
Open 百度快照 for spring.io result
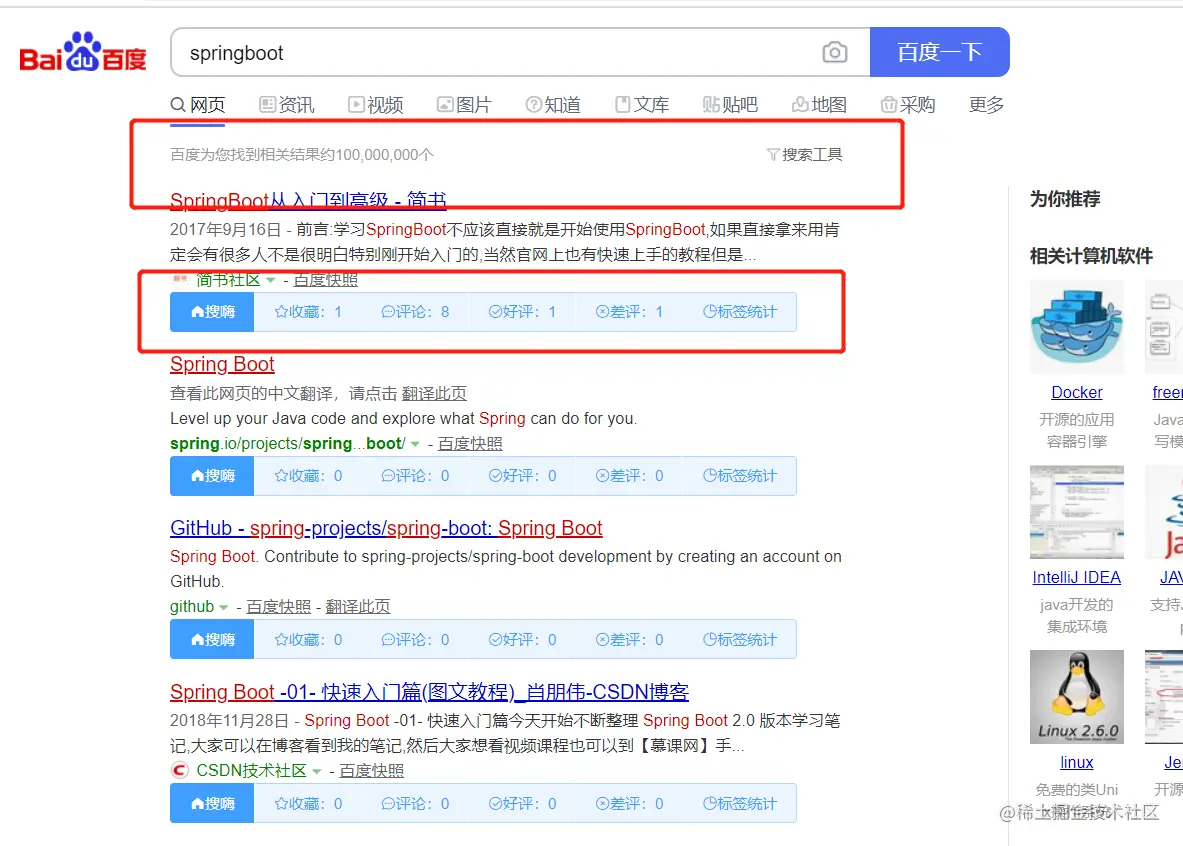tap(470, 444)
